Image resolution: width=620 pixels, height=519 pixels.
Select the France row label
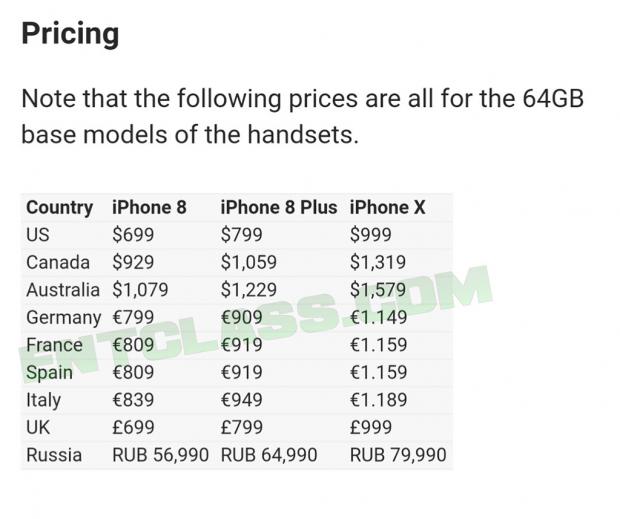coord(54,345)
